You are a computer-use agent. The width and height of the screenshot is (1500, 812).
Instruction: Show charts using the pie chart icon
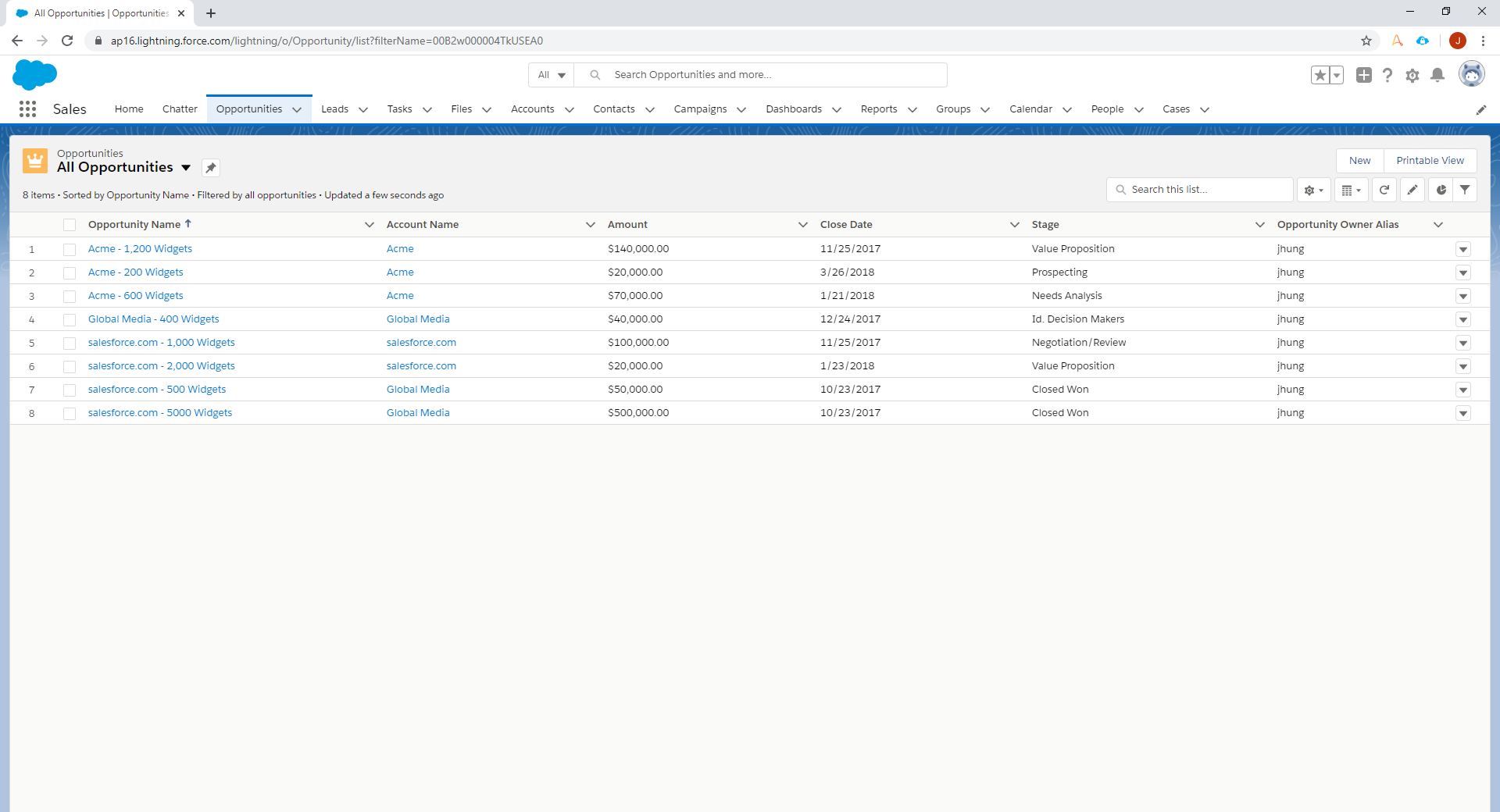point(1441,190)
